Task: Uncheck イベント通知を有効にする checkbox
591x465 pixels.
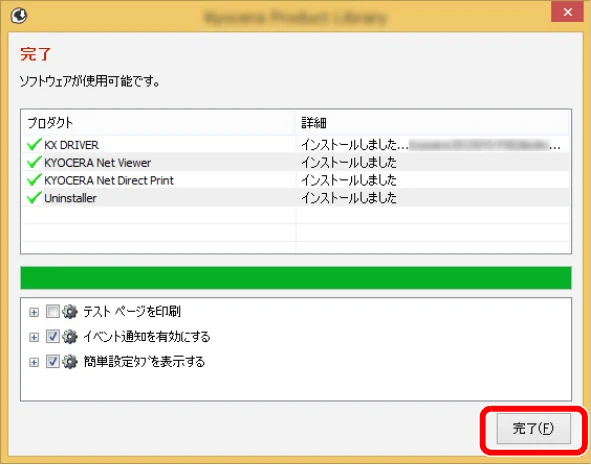Action: [x=52, y=337]
